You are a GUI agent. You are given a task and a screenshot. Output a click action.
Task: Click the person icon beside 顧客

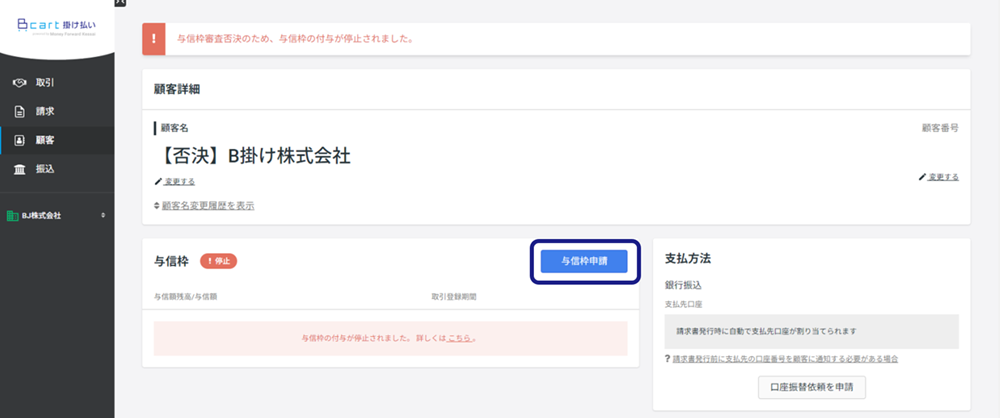coord(19,140)
